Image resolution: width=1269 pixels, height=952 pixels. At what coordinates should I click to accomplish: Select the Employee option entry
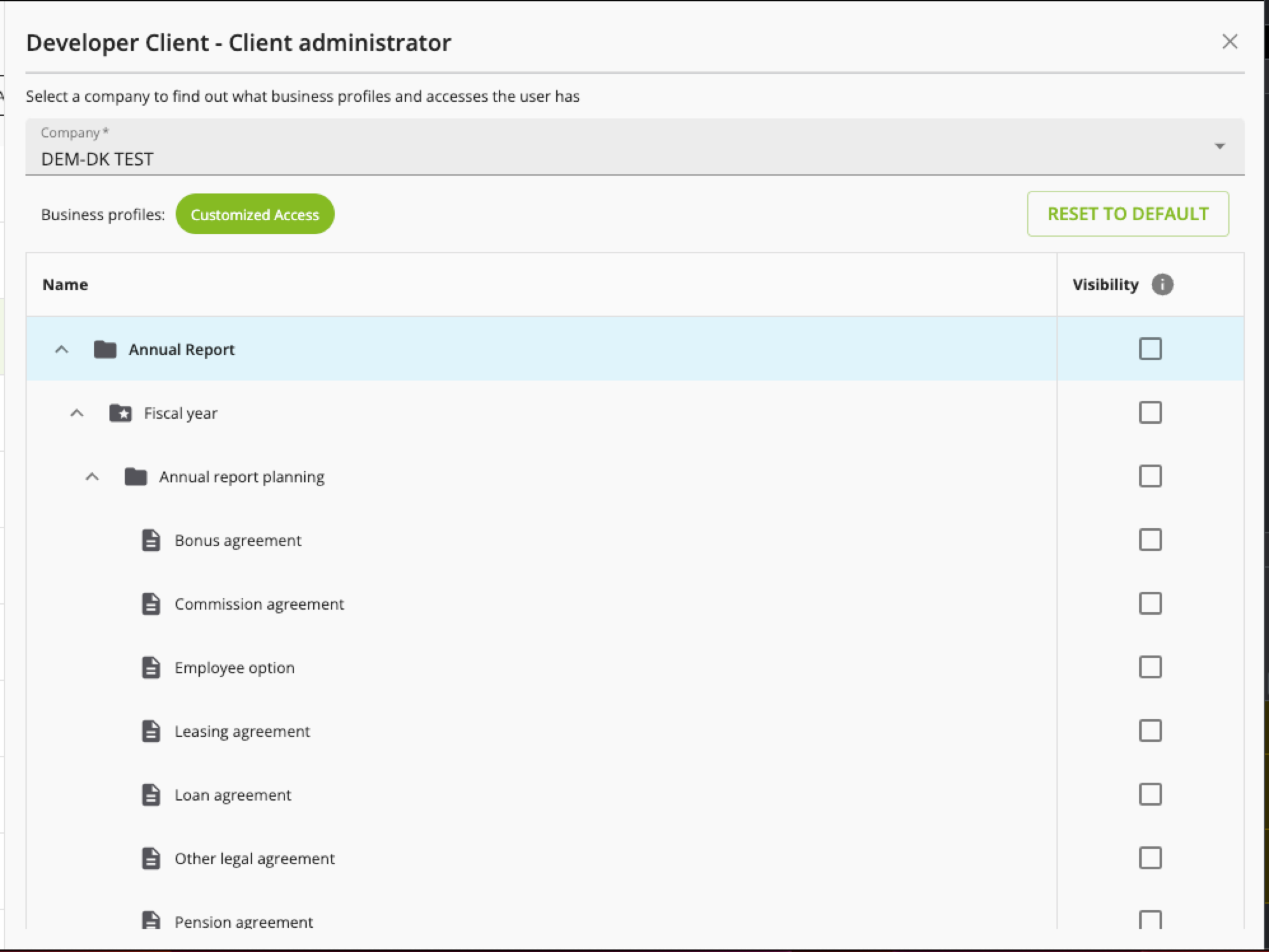(234, 668)
